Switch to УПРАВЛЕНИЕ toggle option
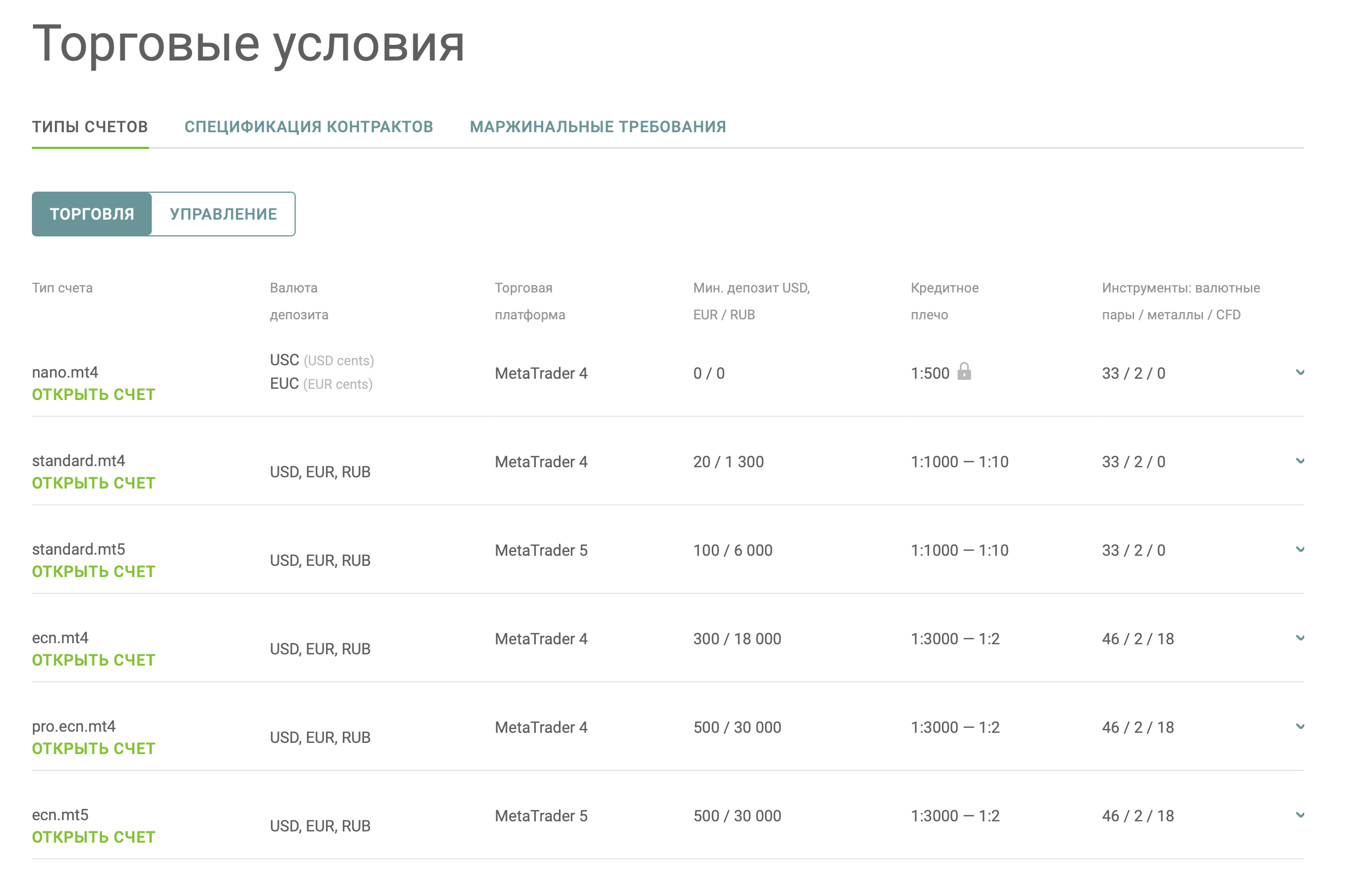The width and height of the screenshot is (1372, 874). coord(223,214)
